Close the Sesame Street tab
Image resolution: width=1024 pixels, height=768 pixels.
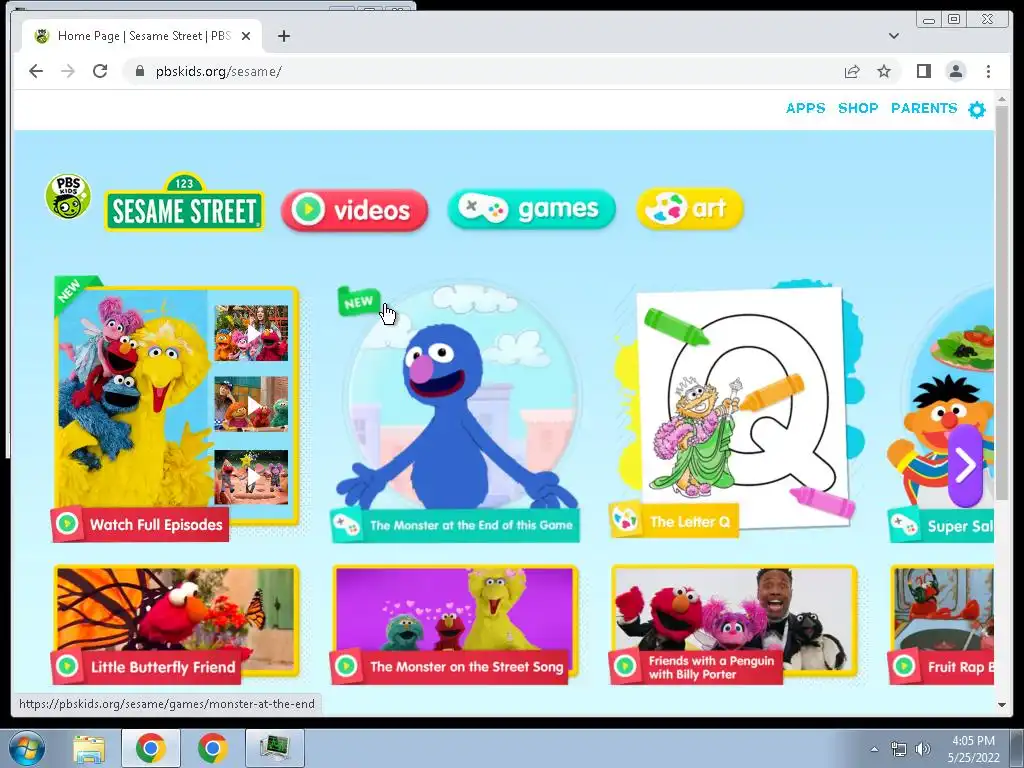(x=246, y=36)
